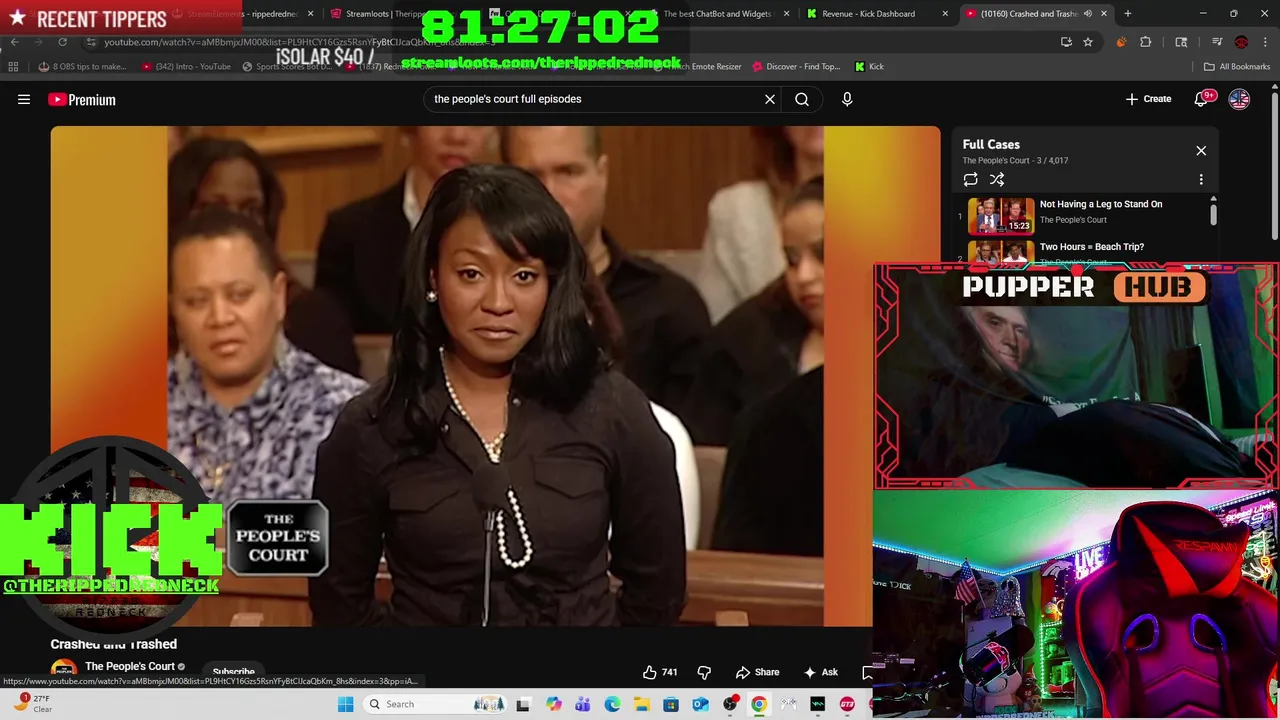This screenshot has height=720, width=1280.
Task: Dislike the video with thumbs-down
Action: tap(704, 672)
